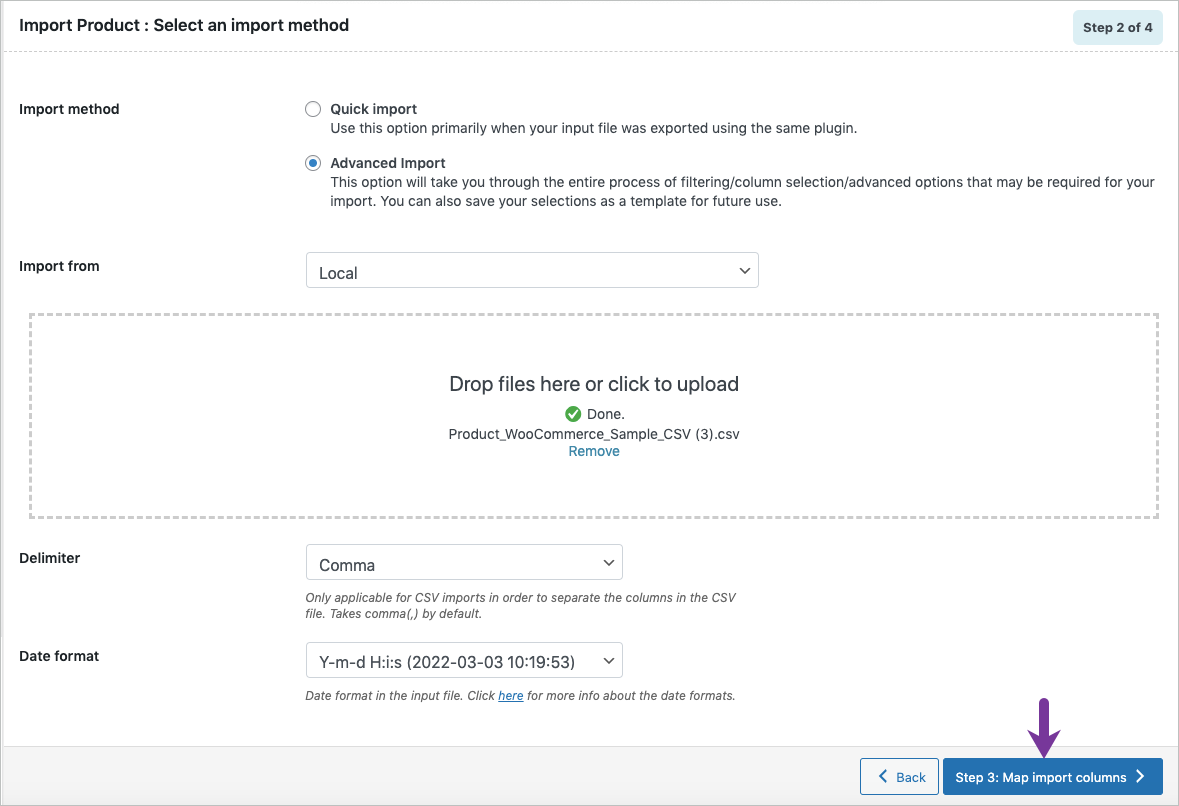Select the Quick import radio button
The height and width of the screenshot is (806, 1179).
[x=313, y=108]
